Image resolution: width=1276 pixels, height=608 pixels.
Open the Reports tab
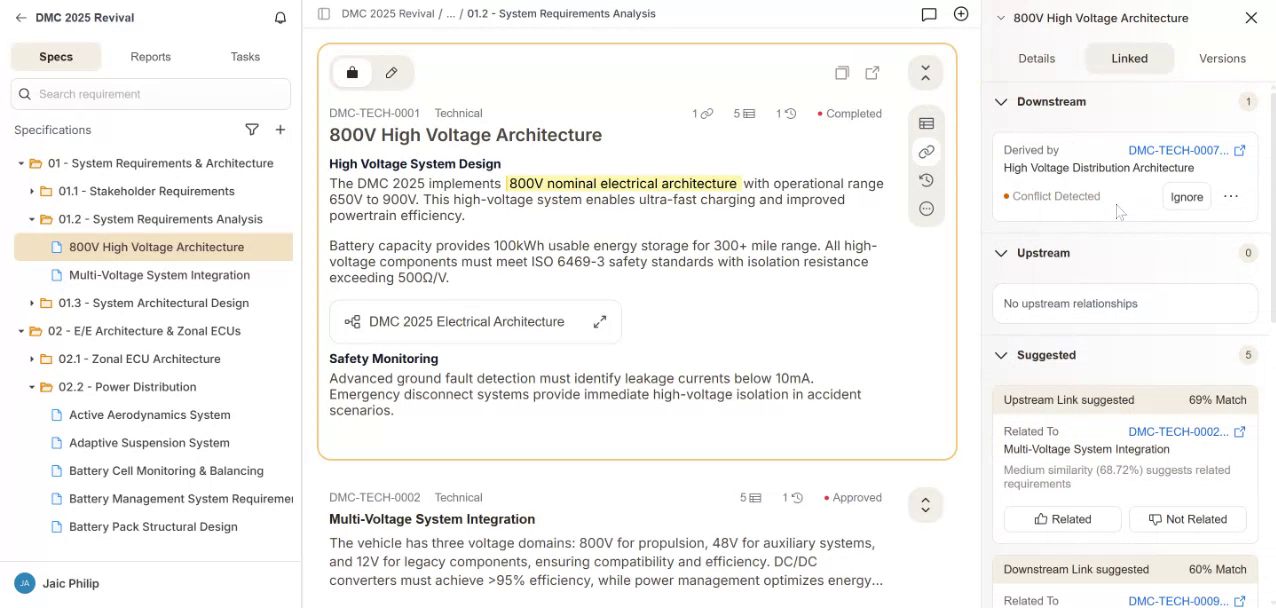tap(150, 57)
